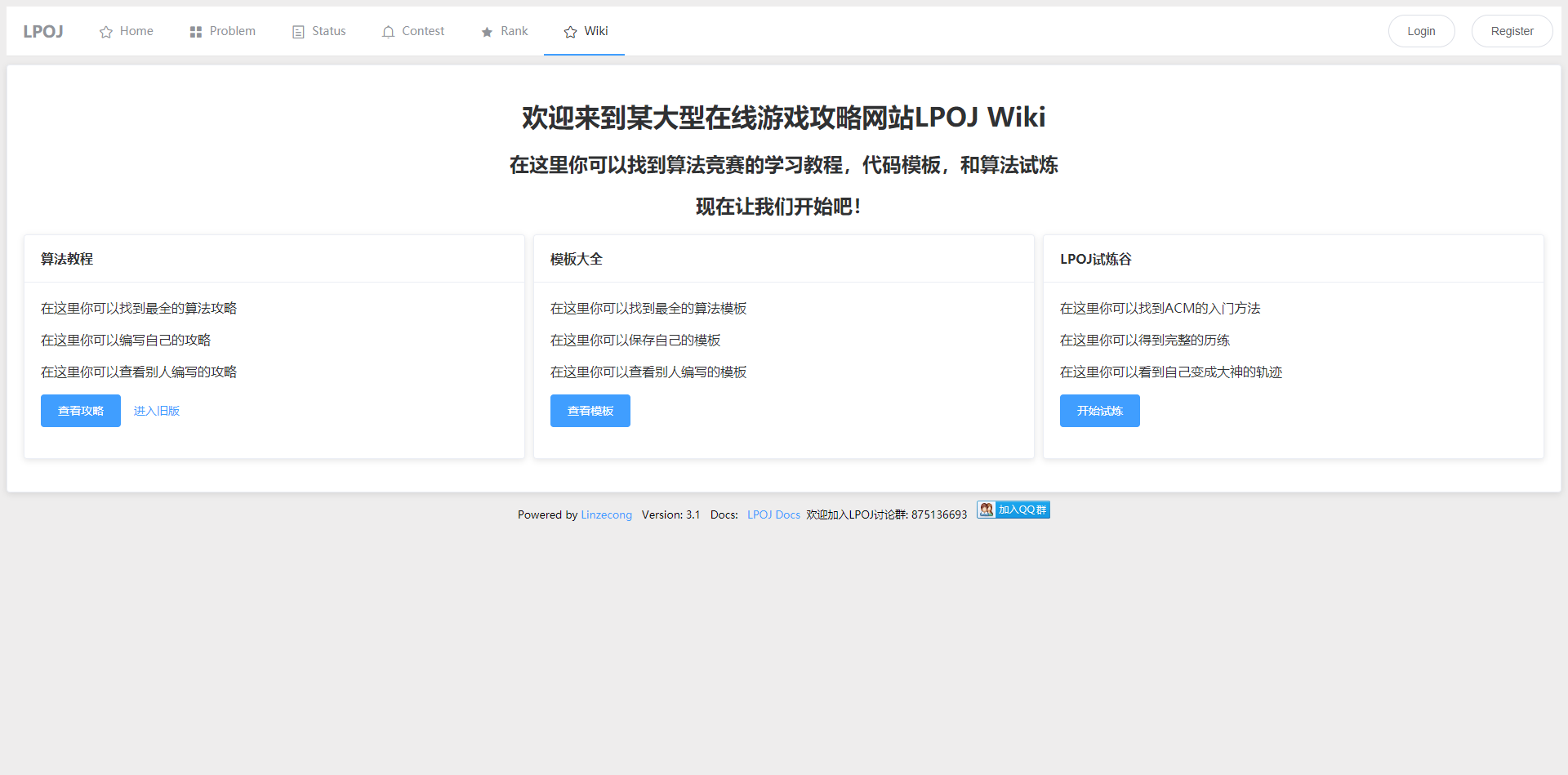Click the Home star icon in navbar
The image size is (1568, 775).
click(x=105, y=31)
